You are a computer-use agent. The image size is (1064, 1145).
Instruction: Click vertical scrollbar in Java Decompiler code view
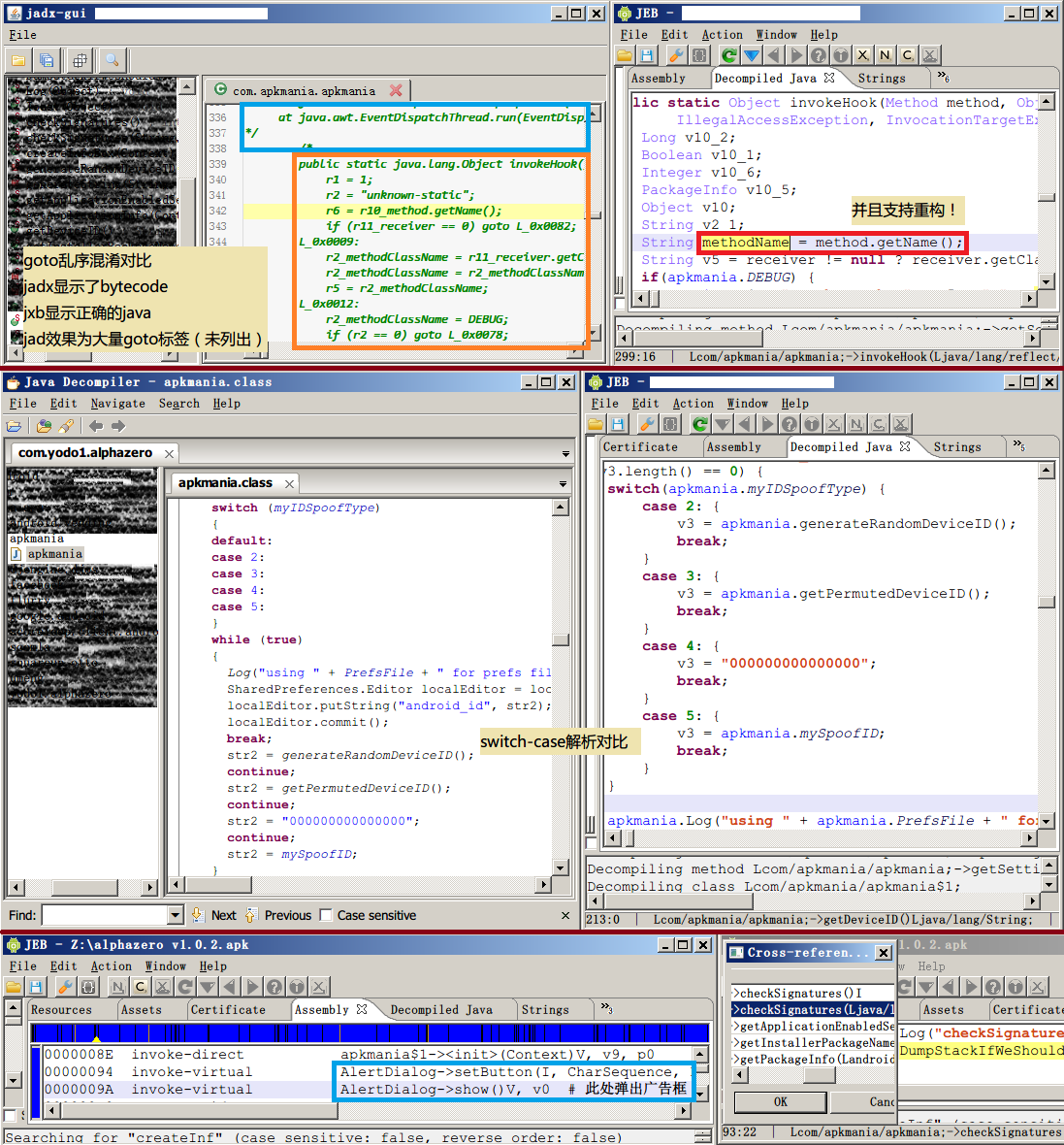pos(561,686)
